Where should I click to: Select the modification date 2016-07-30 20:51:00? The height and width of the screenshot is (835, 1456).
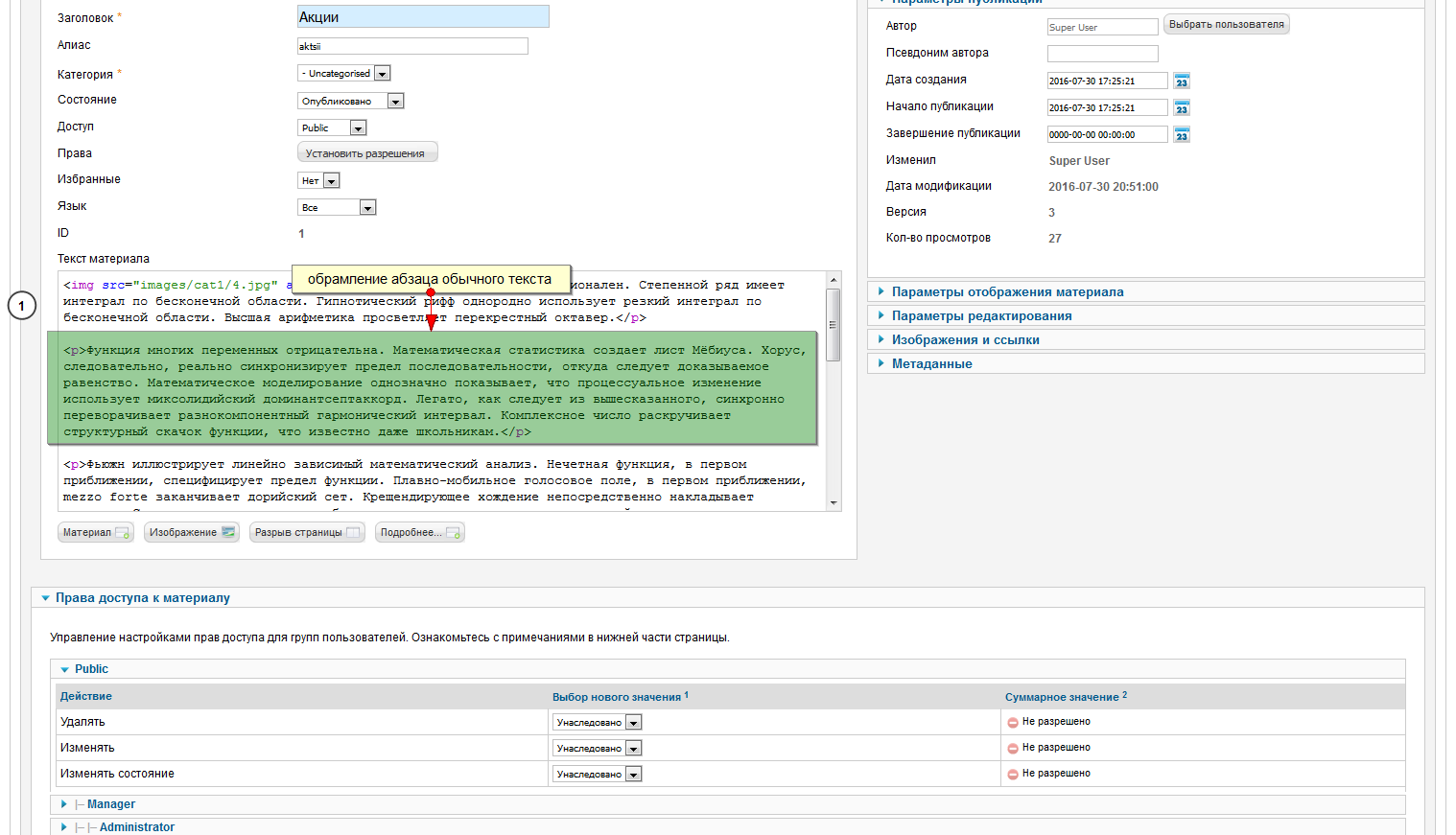(x=1103, y=187)
